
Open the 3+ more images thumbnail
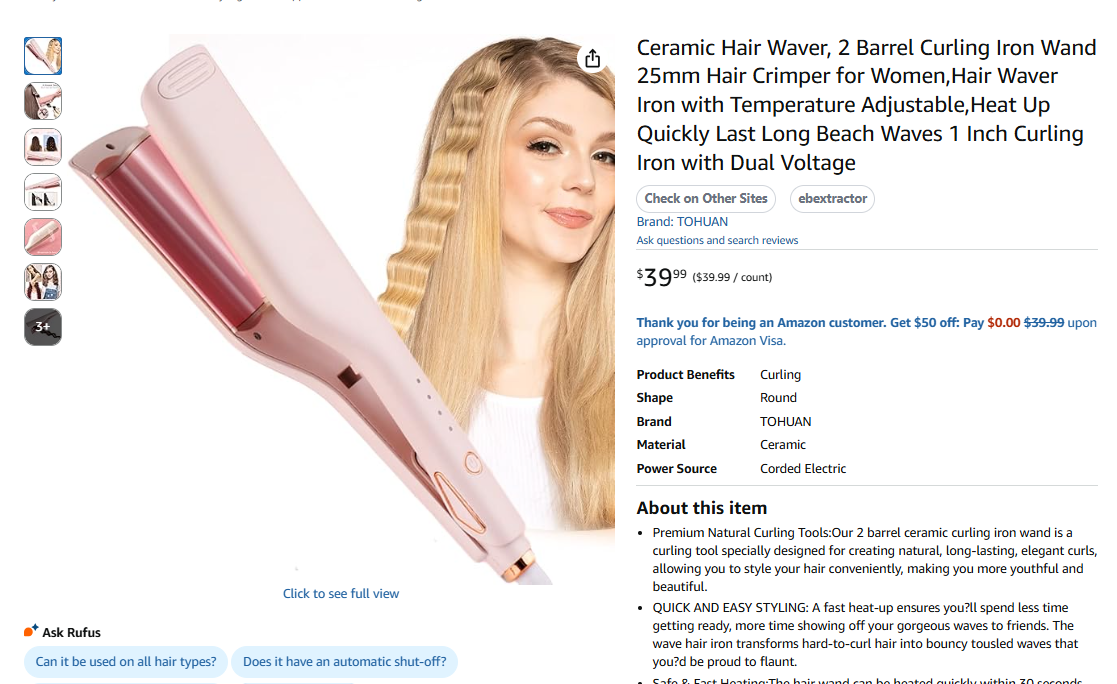43,327
